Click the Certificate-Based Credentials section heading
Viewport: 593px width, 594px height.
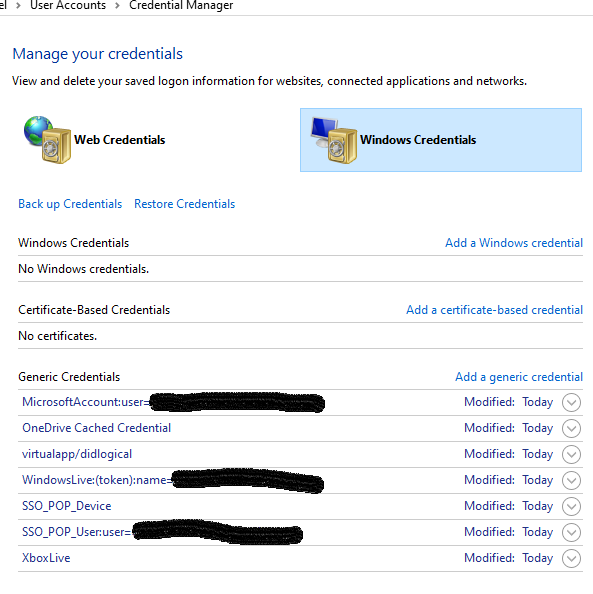click(94, 310)
